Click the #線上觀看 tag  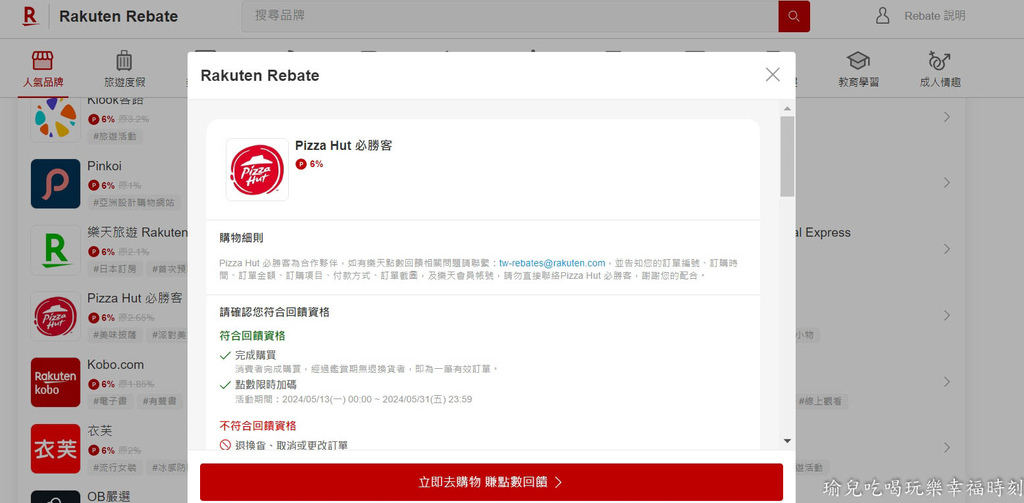point(822,401)
